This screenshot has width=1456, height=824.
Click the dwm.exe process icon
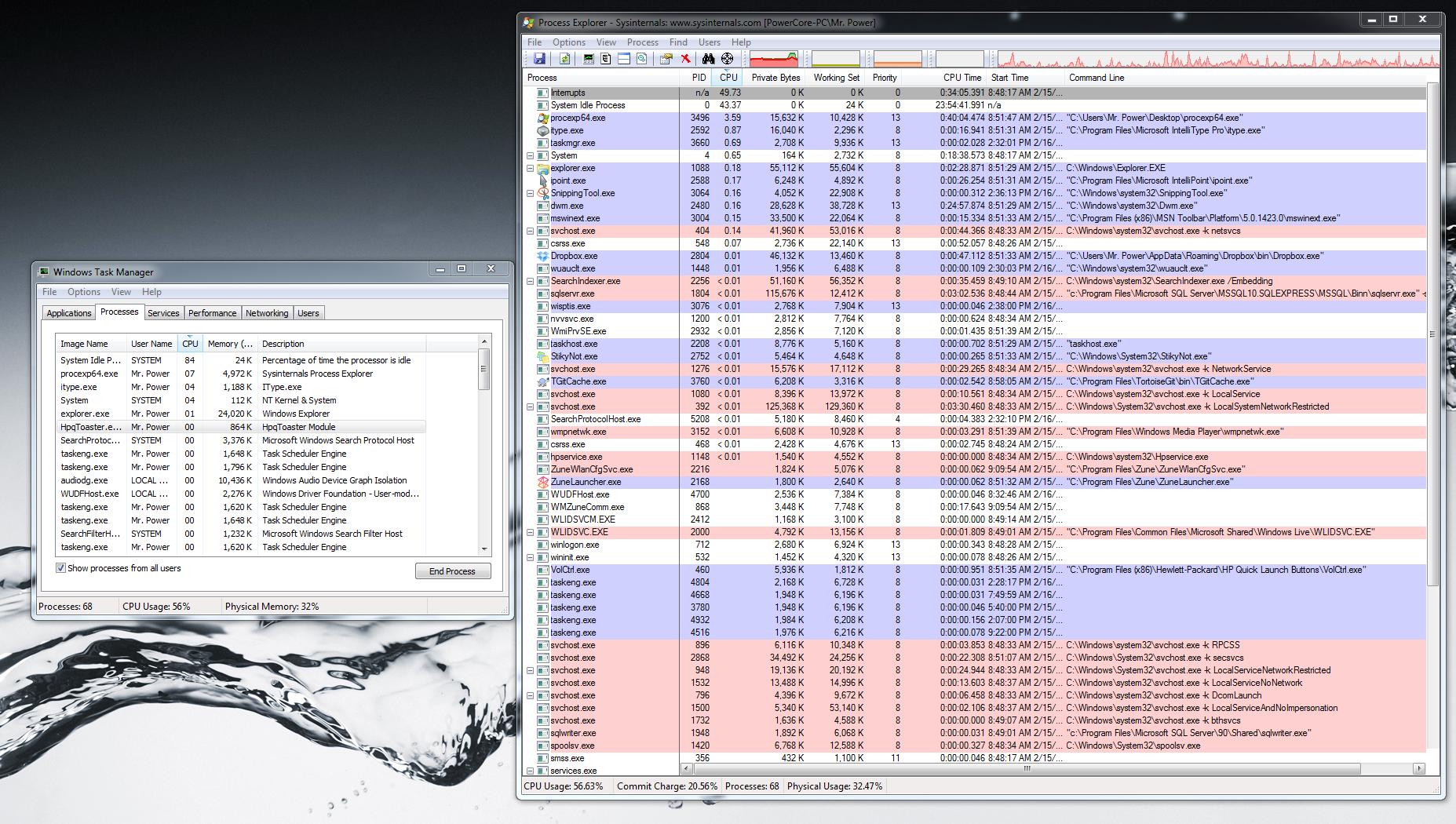542,206
